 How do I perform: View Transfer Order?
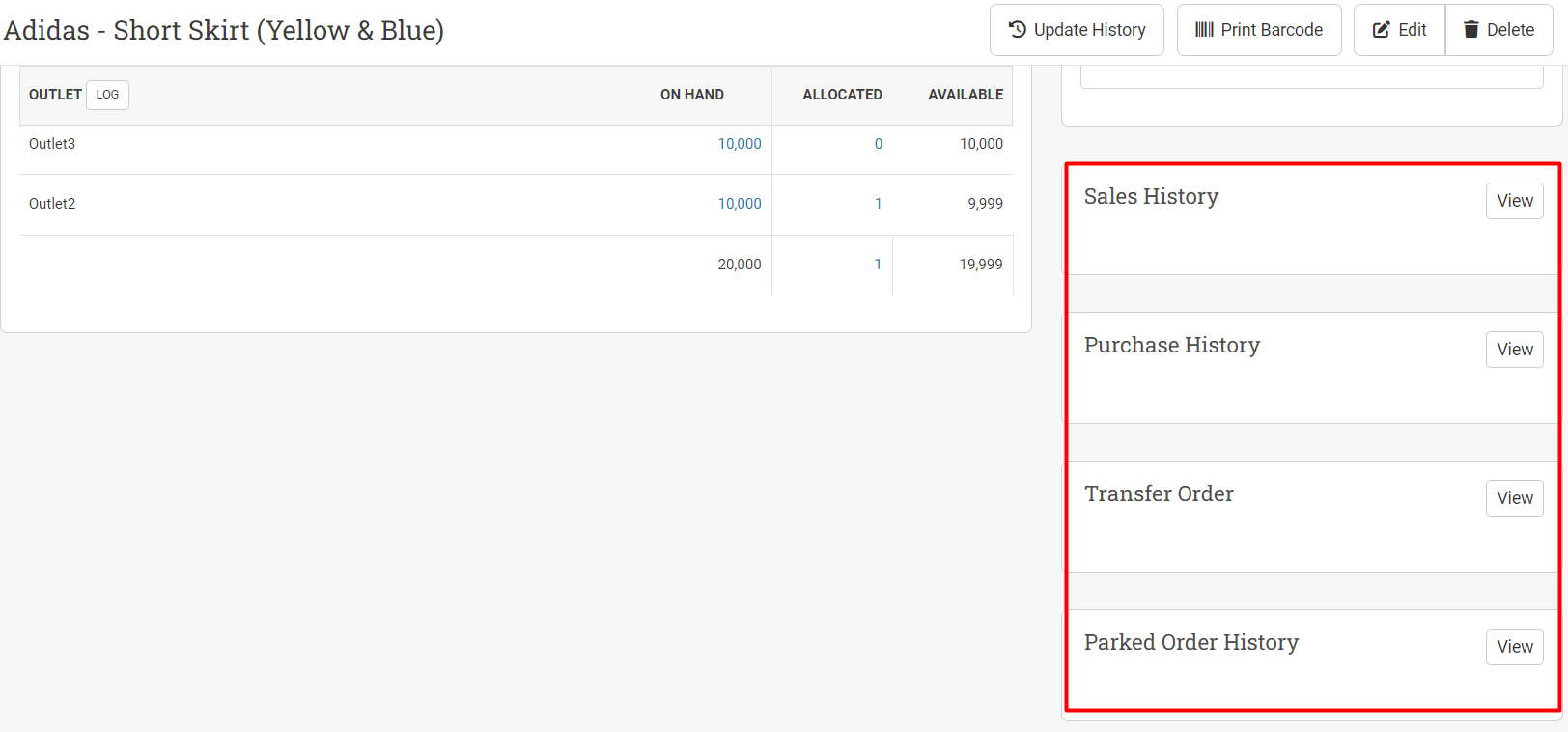1515,498
